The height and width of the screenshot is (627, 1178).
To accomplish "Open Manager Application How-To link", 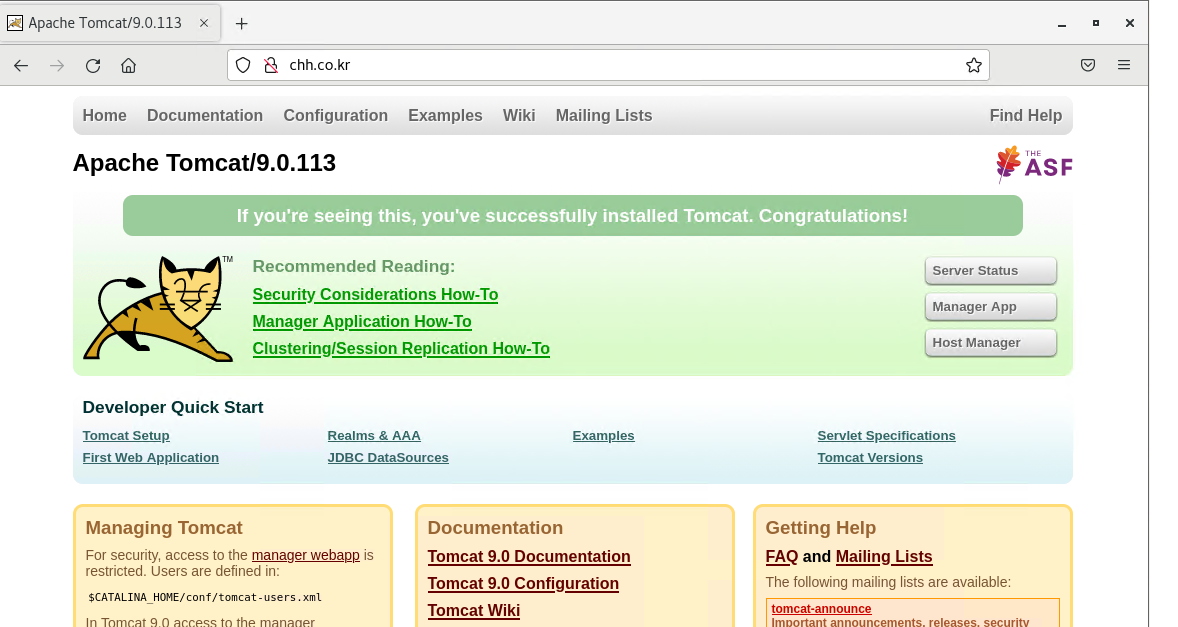I will (362, 321).
